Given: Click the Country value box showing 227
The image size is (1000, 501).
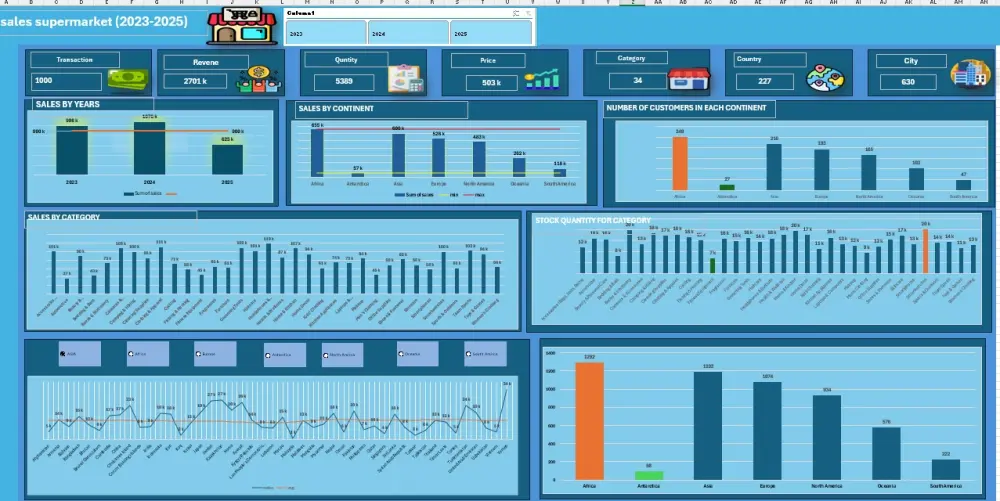Looking at the screenshot, I should (x=765, y=82).
